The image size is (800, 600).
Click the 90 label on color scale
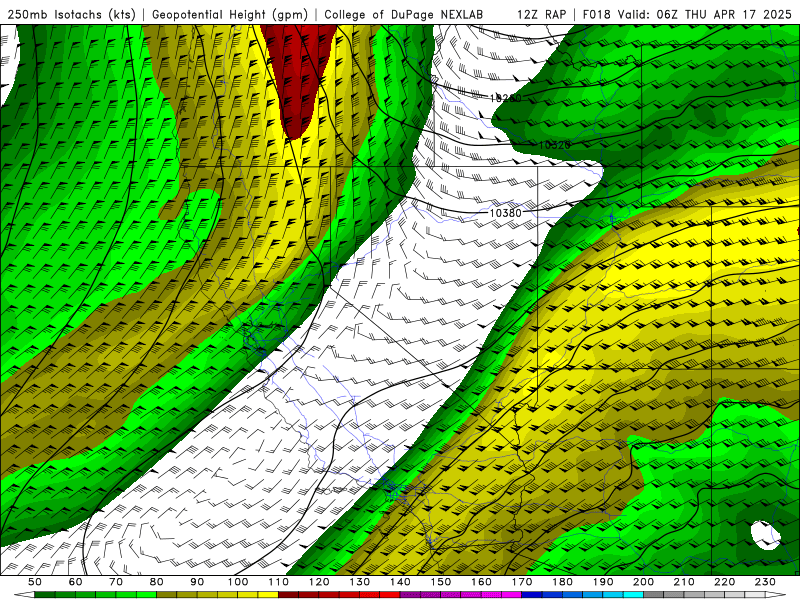pos(197,582)
